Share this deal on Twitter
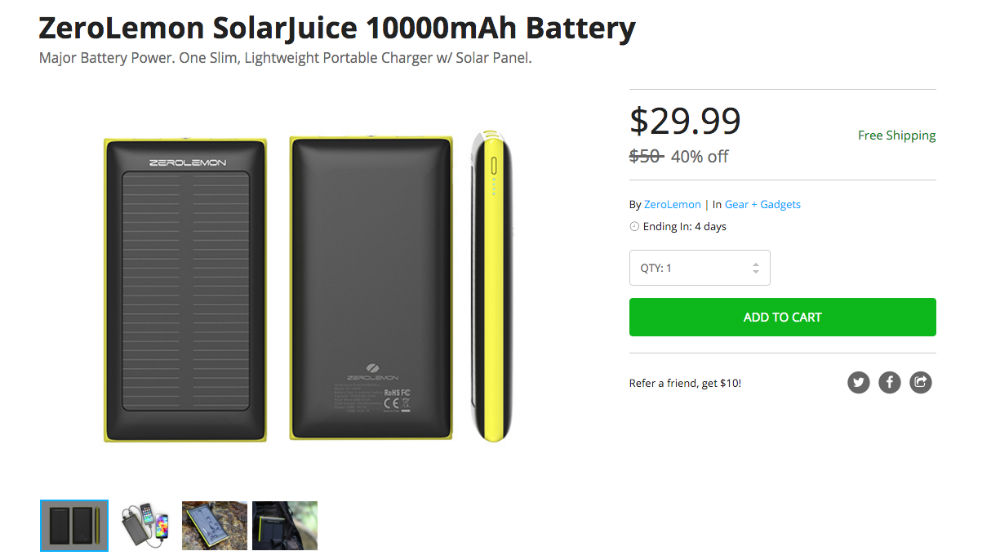1000x560 pixels. tap(858, 382)
